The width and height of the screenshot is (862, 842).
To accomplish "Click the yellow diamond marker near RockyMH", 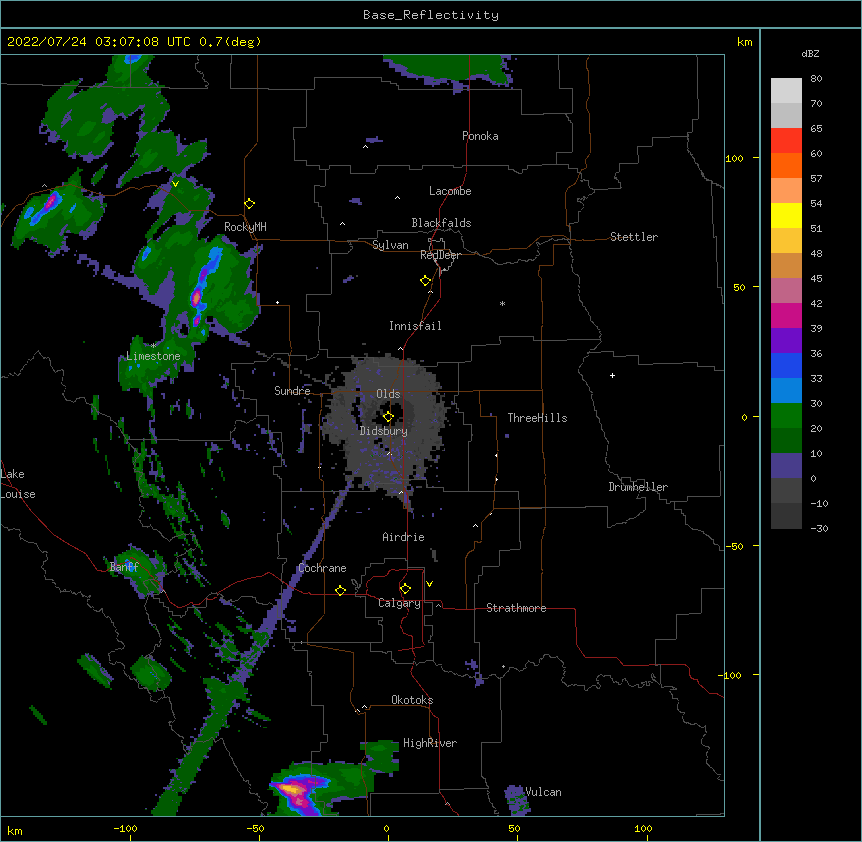I will (x=250, y=203).
